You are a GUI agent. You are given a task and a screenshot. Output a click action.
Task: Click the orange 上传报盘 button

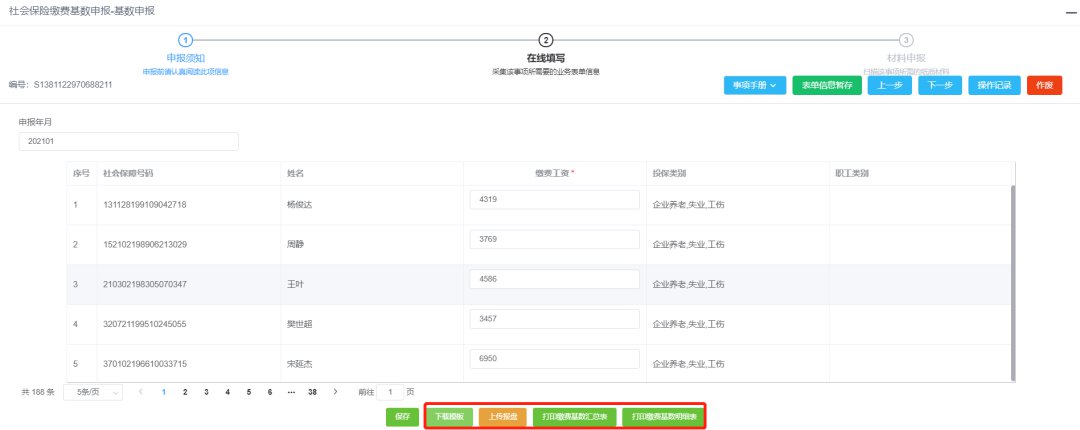point(503,416)
